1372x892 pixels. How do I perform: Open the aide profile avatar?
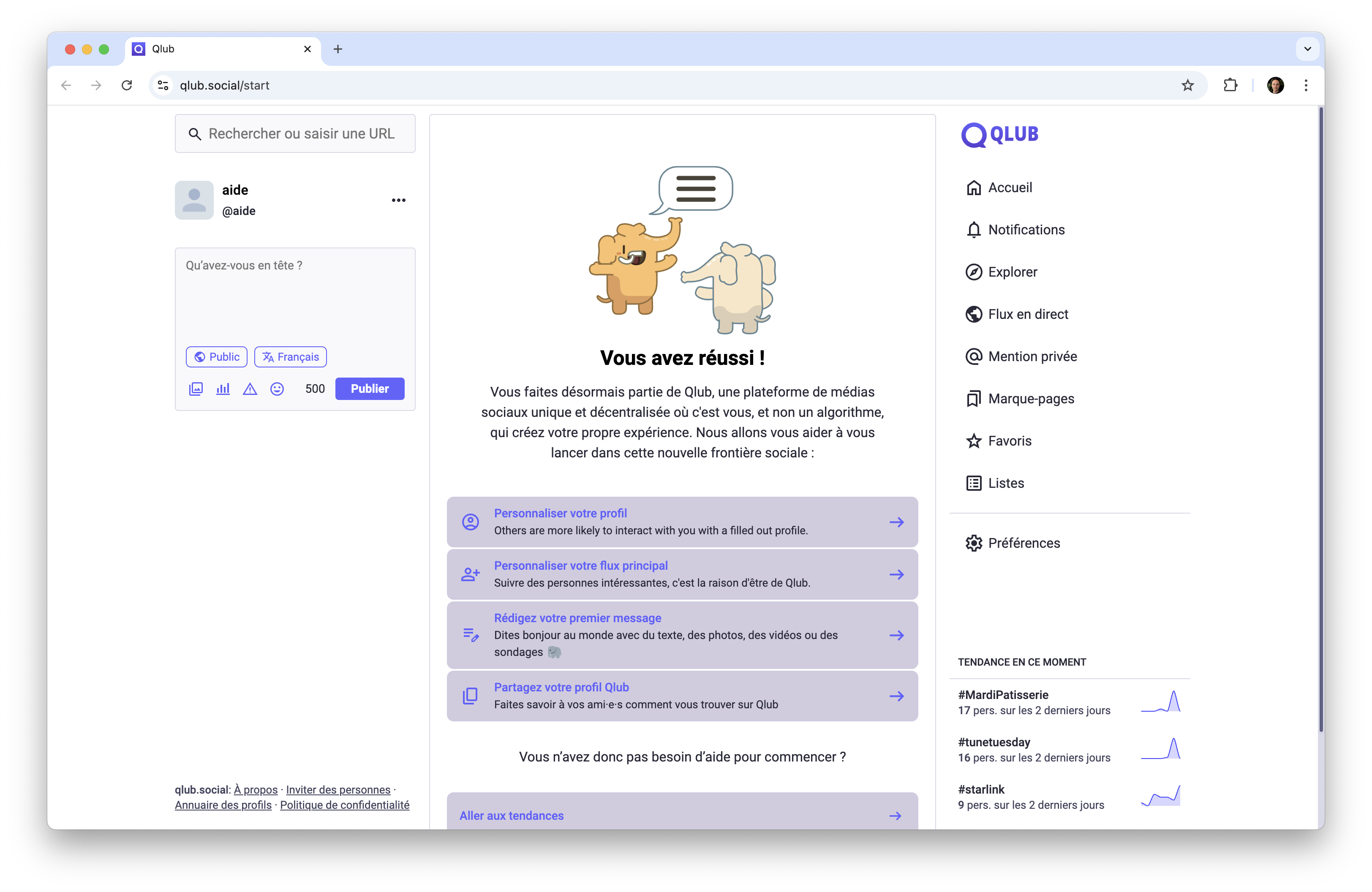(194, 201)
